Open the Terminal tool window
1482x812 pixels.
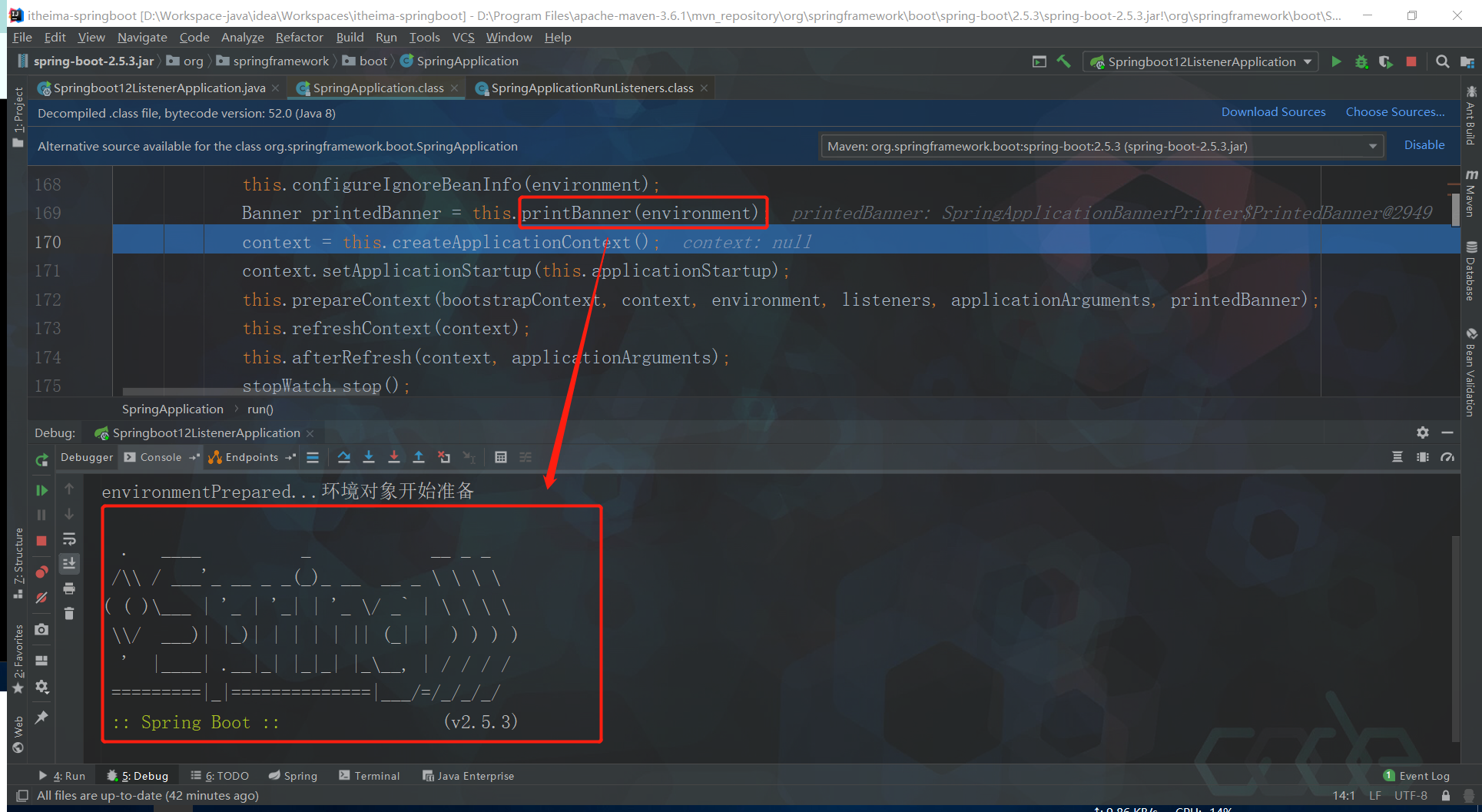click(x=370, y=776)
